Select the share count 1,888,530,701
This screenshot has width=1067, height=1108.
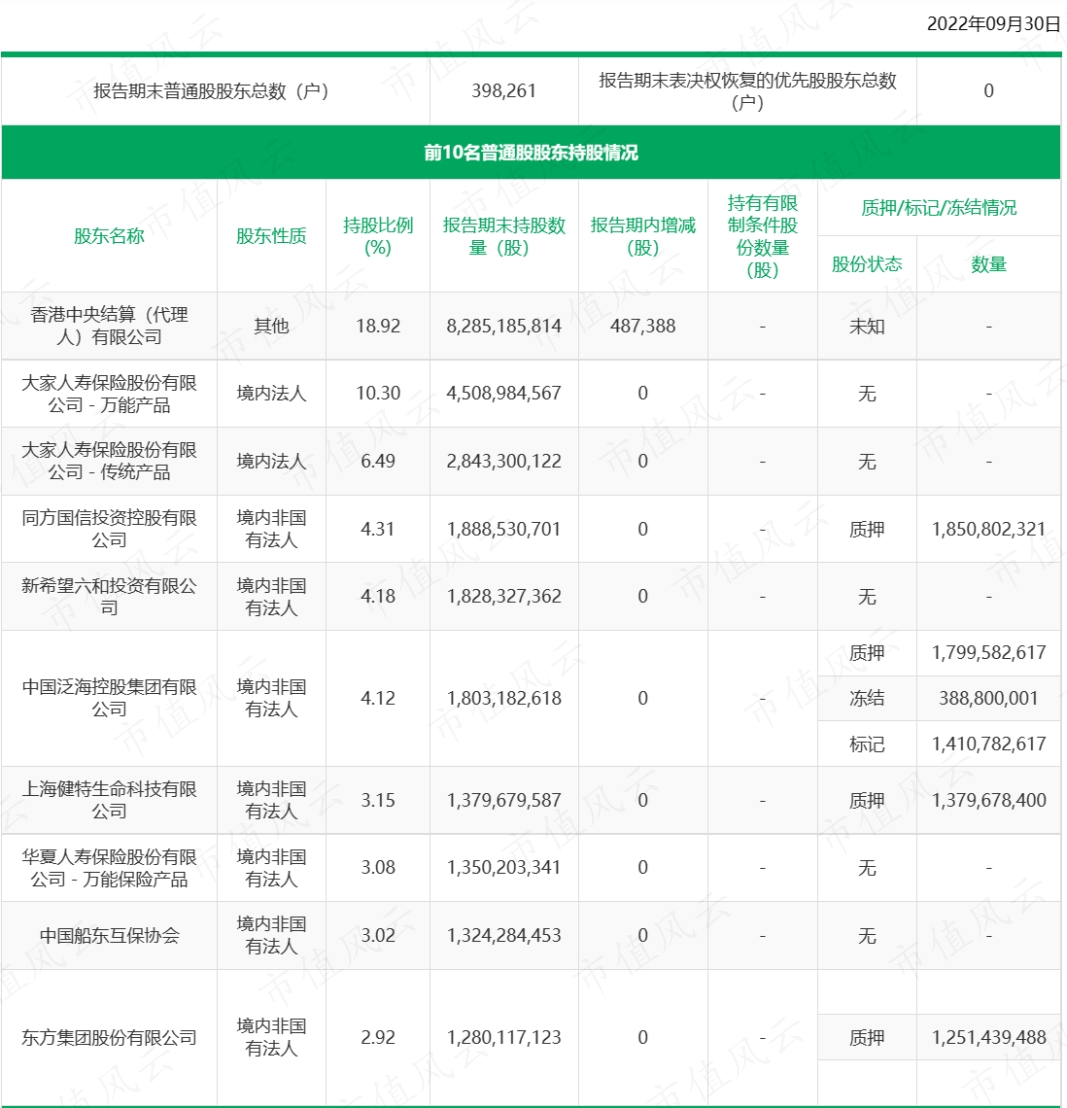(504, 529)
